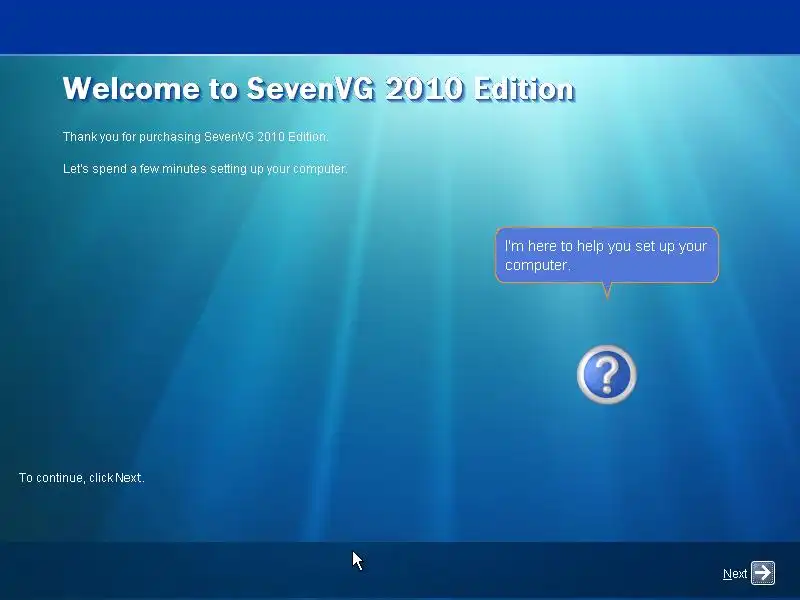Click the Next arrow icon button
The image size is (800, 600).
pyautogui.click(x=763, y=573)
